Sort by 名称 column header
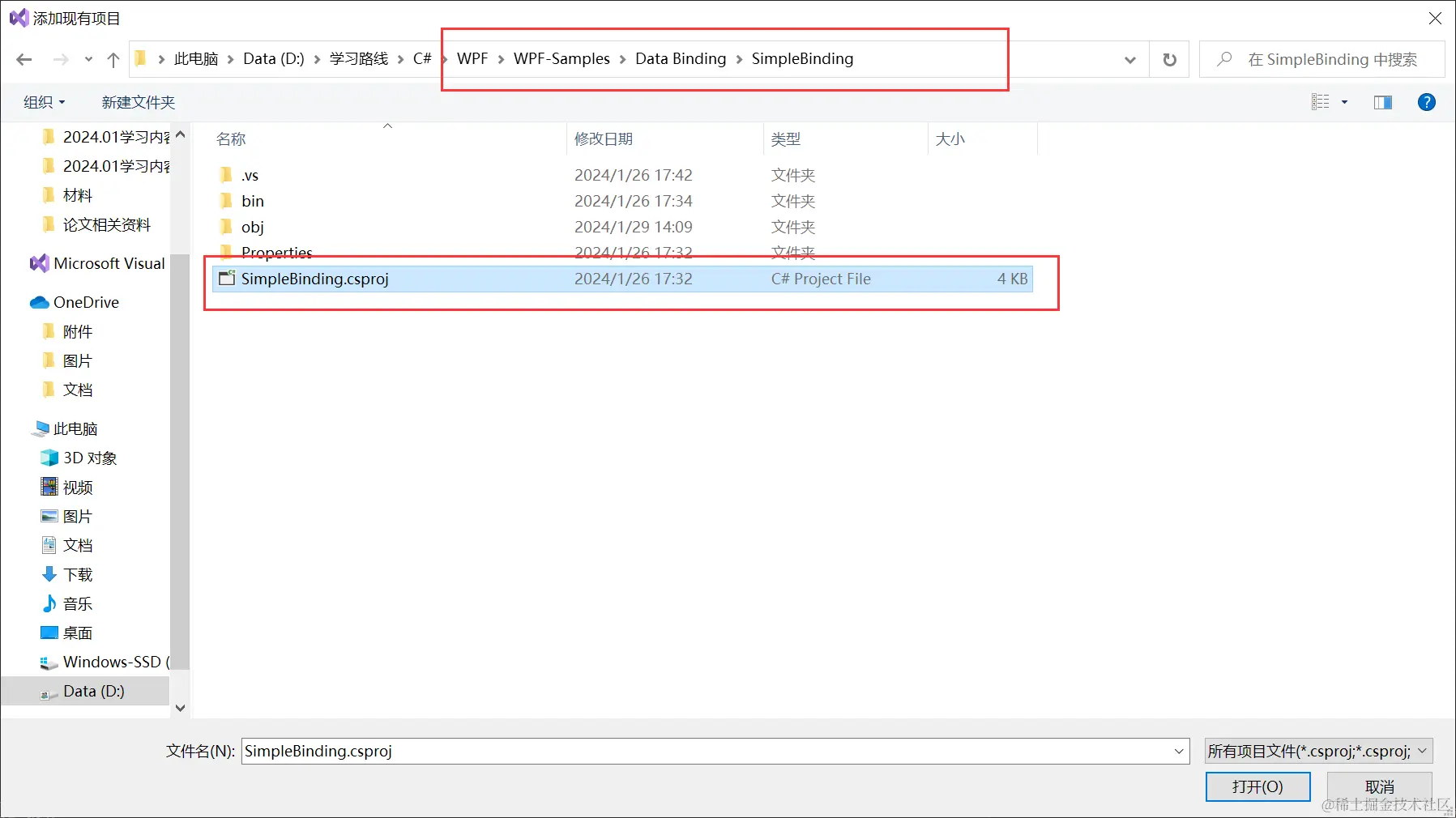The width and height of the screenshot is (1456, 818). click(x=231, y=138)
